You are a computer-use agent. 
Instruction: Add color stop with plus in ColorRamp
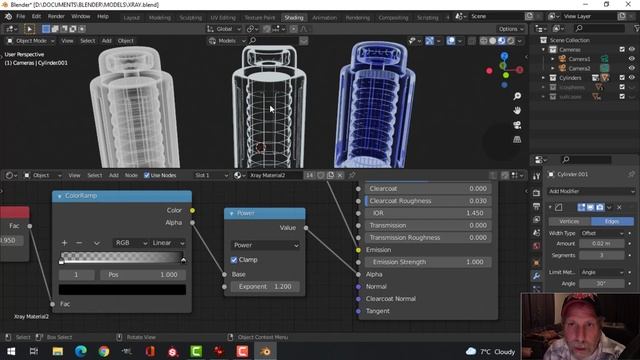pyautogui.click(x=64, y=243)
